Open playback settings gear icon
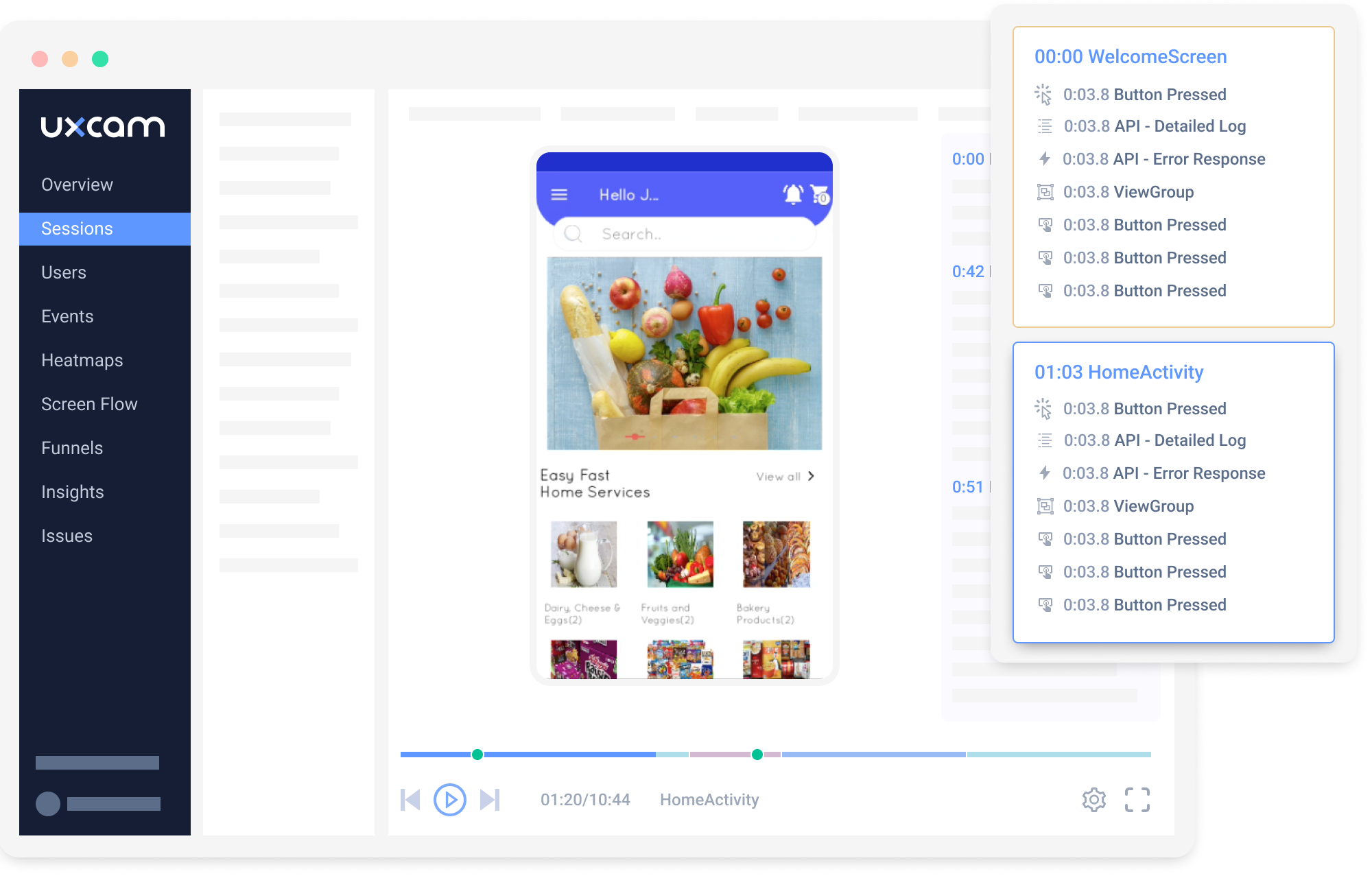 [1094, 800]
